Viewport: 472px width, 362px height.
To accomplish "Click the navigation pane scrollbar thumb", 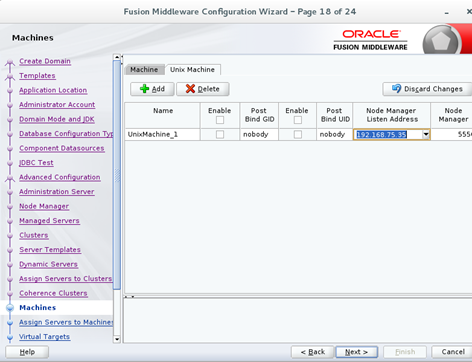I will point(117,175).
